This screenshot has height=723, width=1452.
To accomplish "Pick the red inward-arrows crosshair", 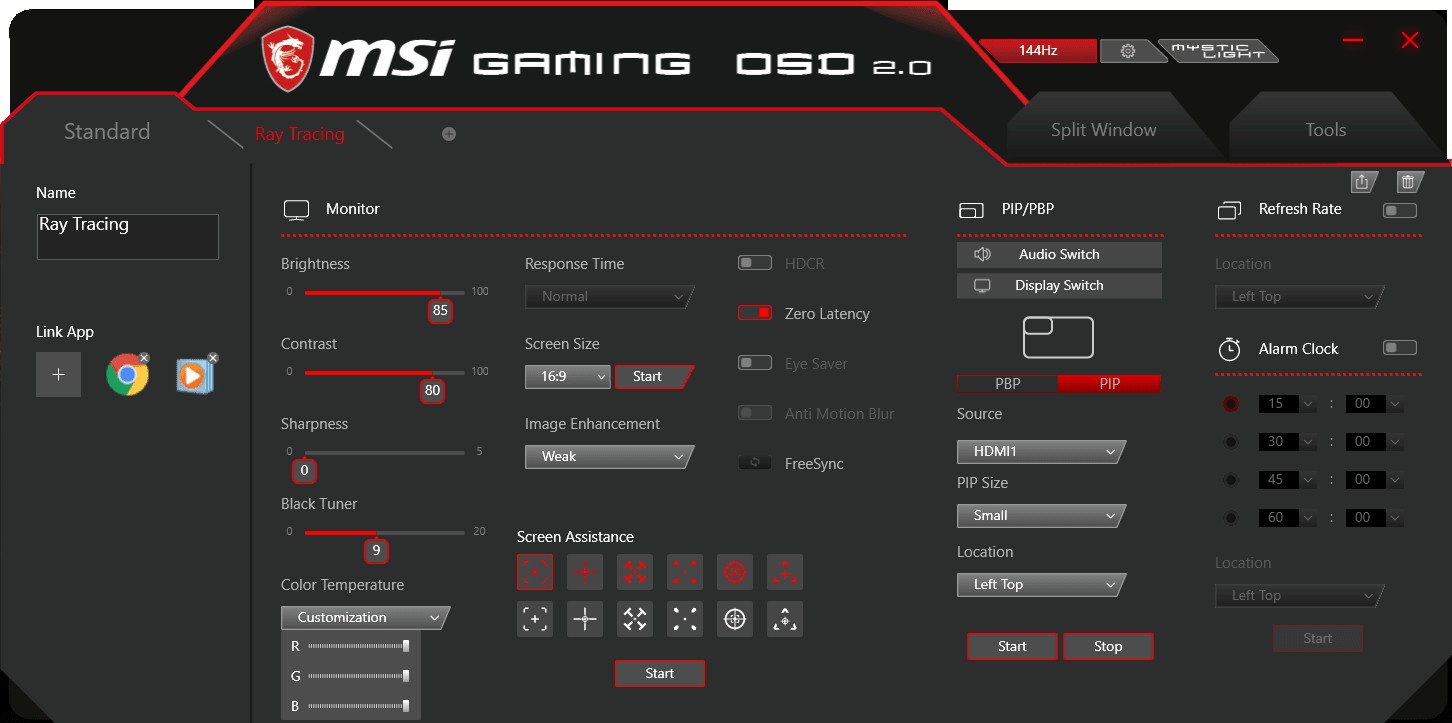I will point(635,572).
